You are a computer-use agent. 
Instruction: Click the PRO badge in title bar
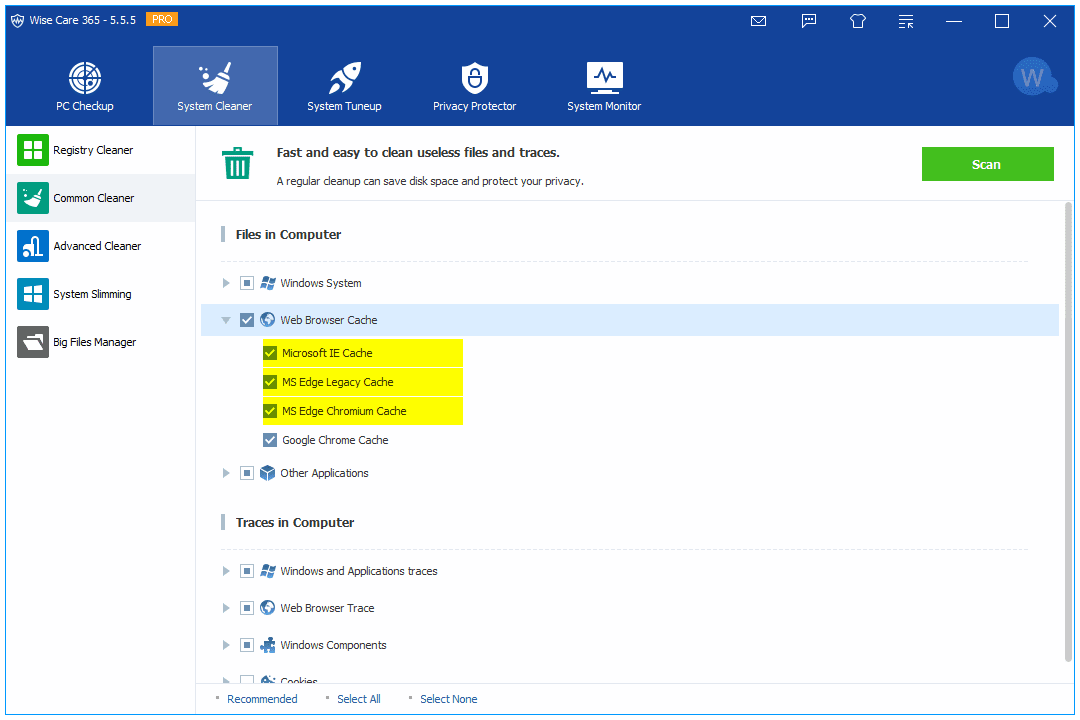click(x=162, y=19)
